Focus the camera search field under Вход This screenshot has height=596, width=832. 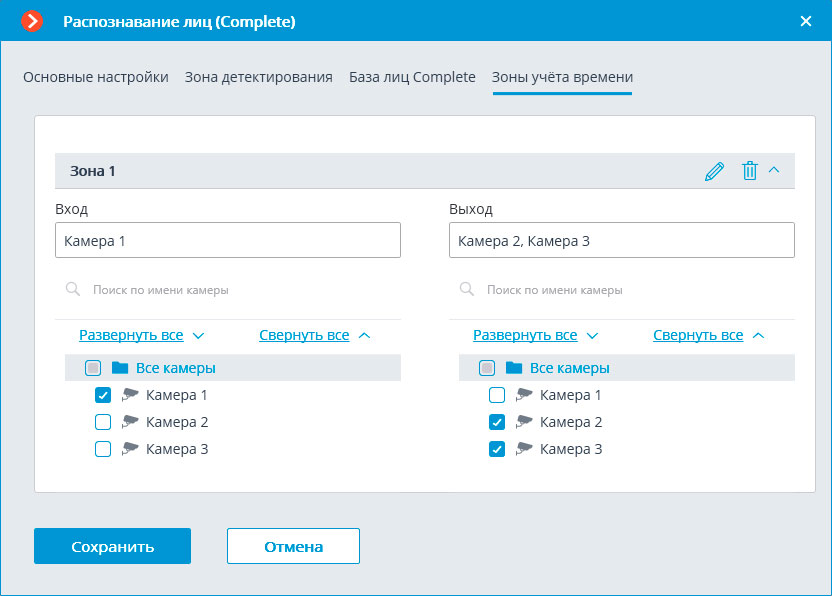tap(240, 289)
